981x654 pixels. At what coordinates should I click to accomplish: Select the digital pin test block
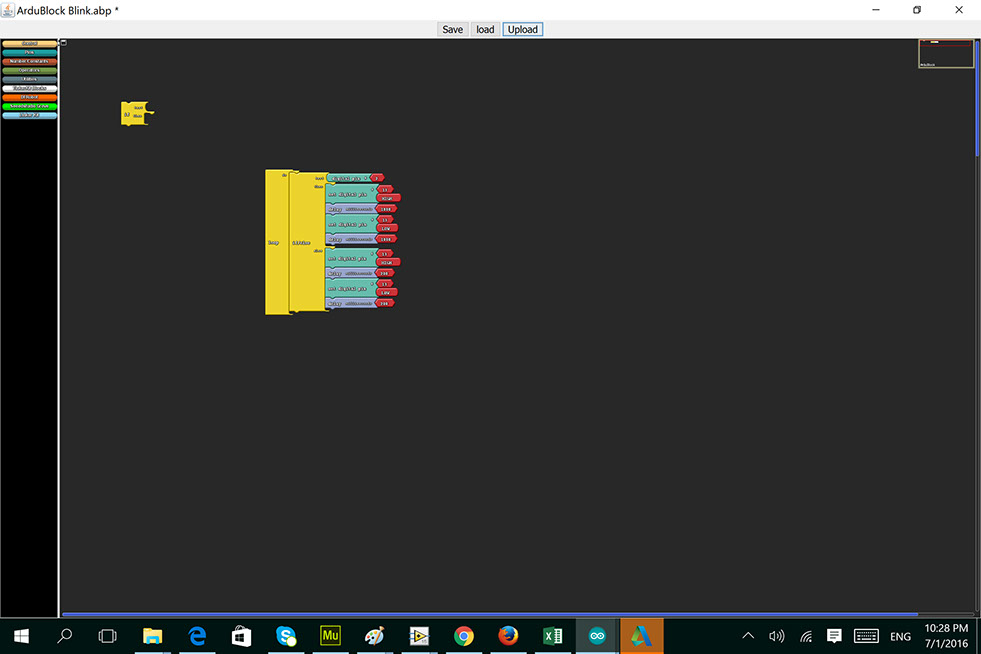348,178
